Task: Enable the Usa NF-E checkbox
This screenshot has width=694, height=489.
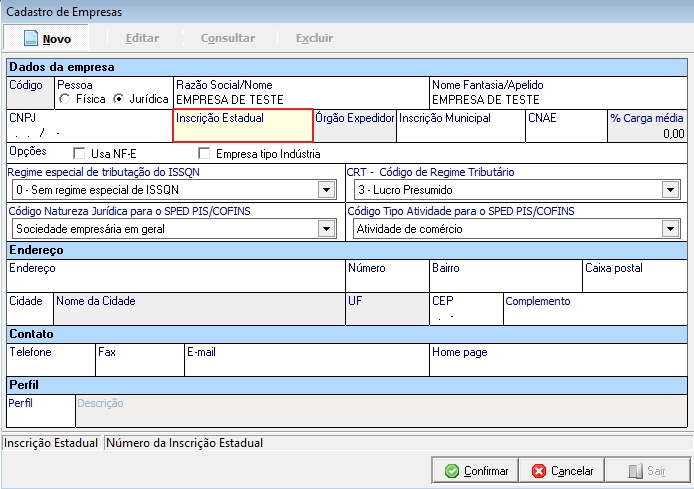Action: coord(80,154)
